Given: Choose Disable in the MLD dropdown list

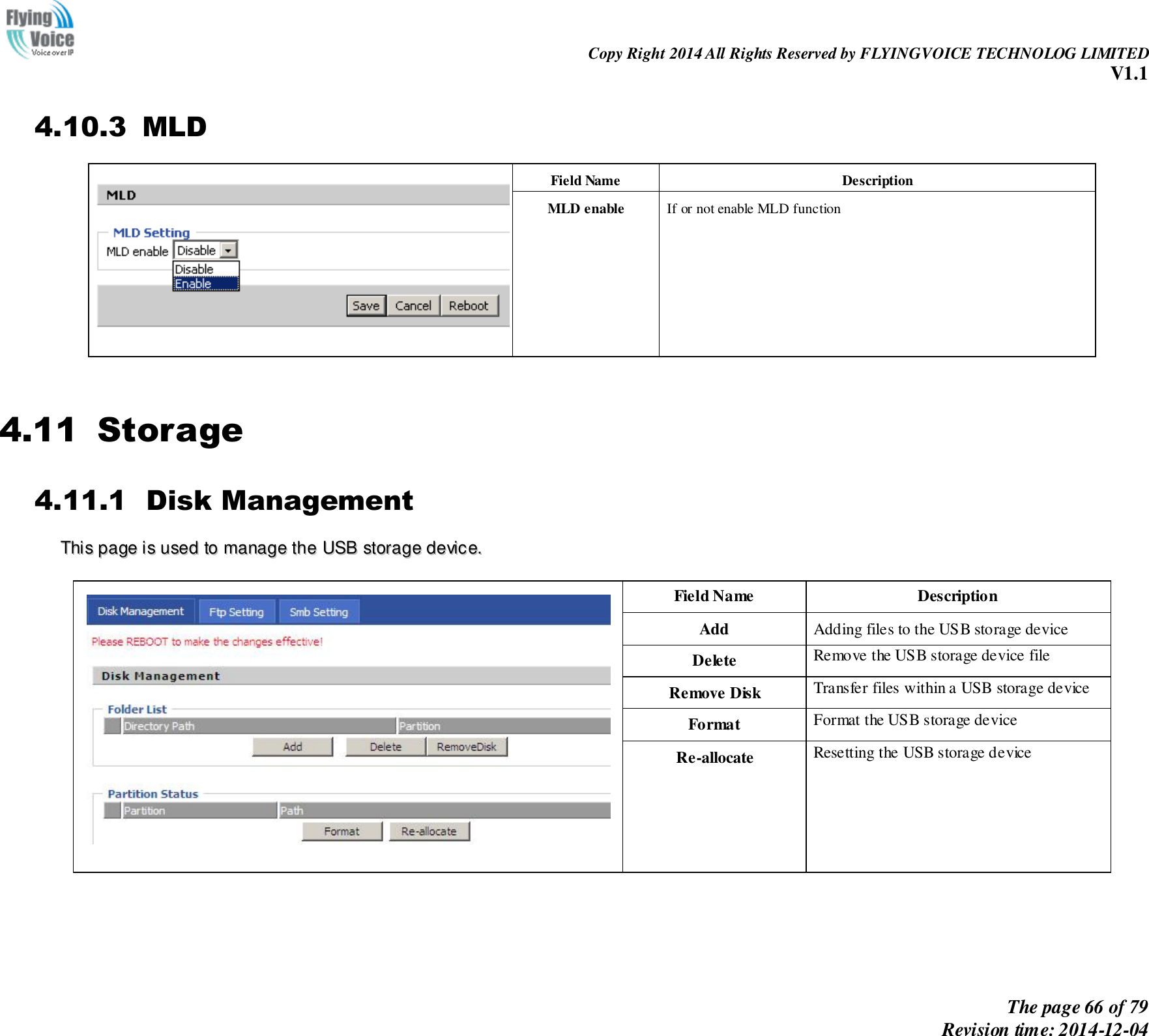Looking at the screenshot, I should click(206, 269).
